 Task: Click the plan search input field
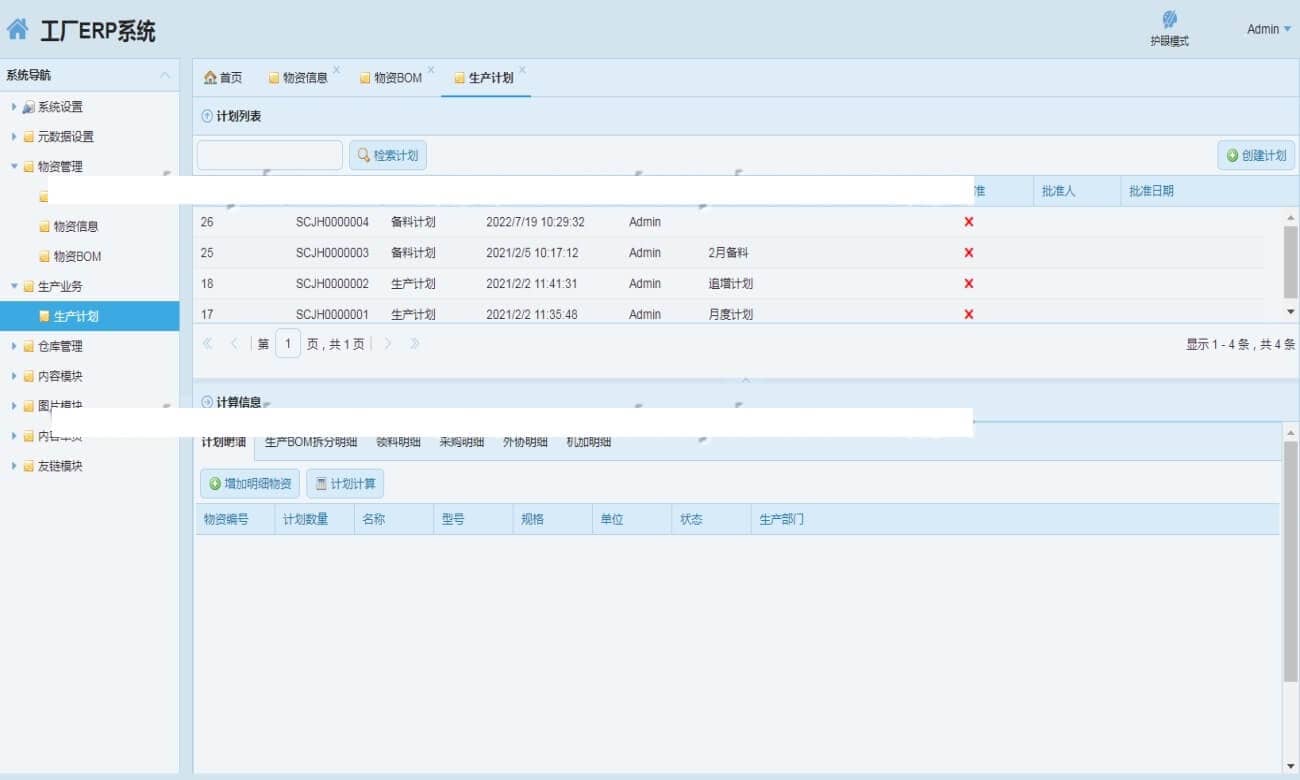coord(270,155)
